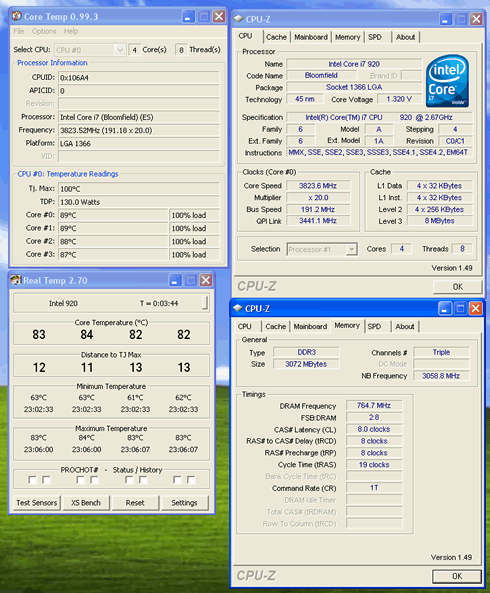Click the CPUID field showing 0x106A4
This screenshot has height=593, width=490.
[x=139, y=78]
